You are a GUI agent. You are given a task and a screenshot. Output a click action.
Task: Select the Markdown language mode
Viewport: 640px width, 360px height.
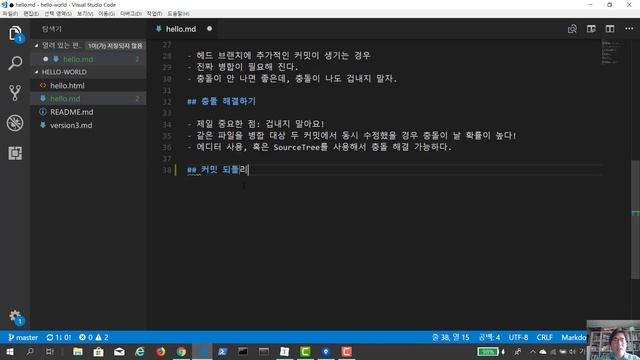(x=574, y=338)
